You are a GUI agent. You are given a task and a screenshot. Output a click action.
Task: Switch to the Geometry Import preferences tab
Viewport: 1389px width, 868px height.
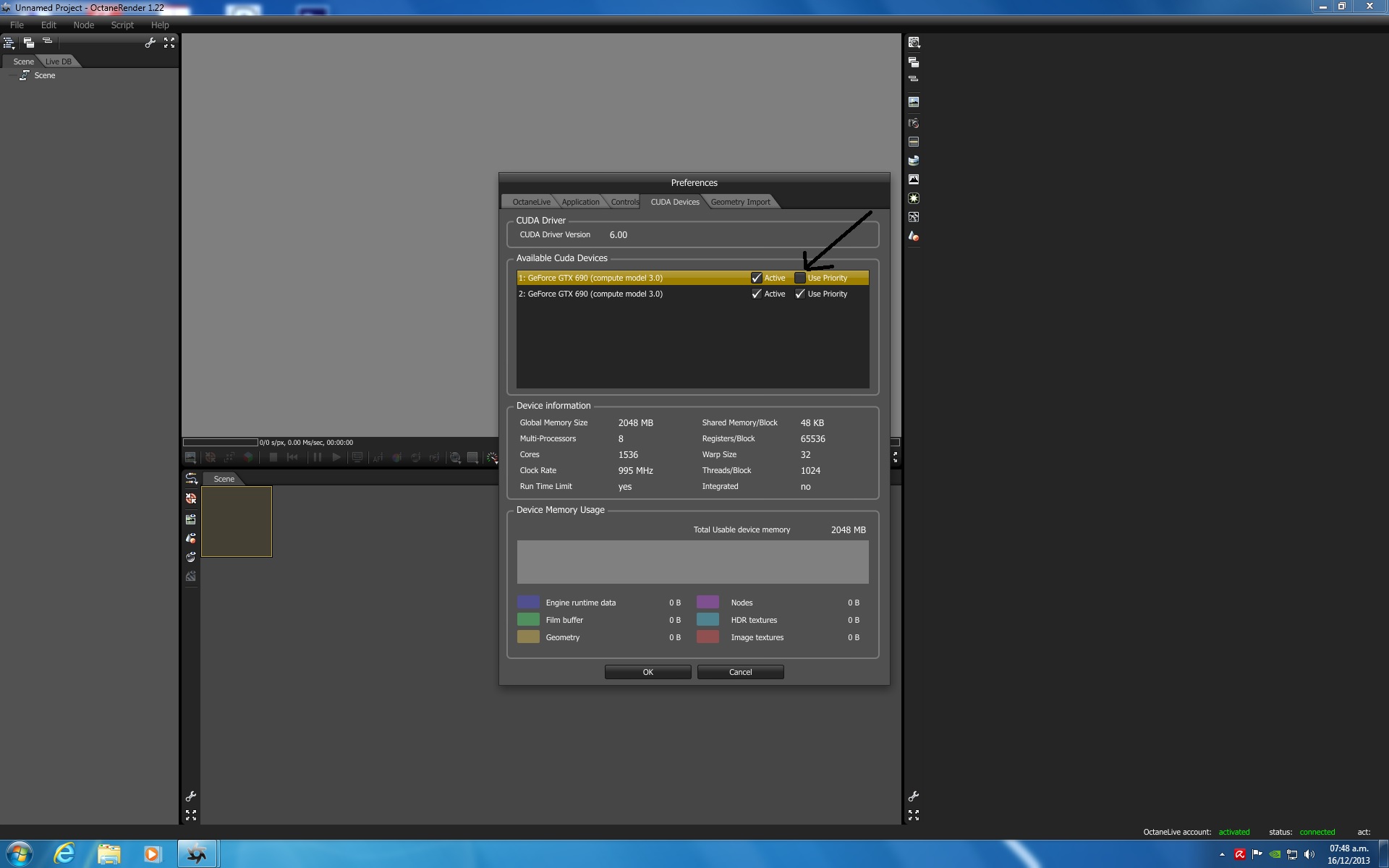[740, 202]
